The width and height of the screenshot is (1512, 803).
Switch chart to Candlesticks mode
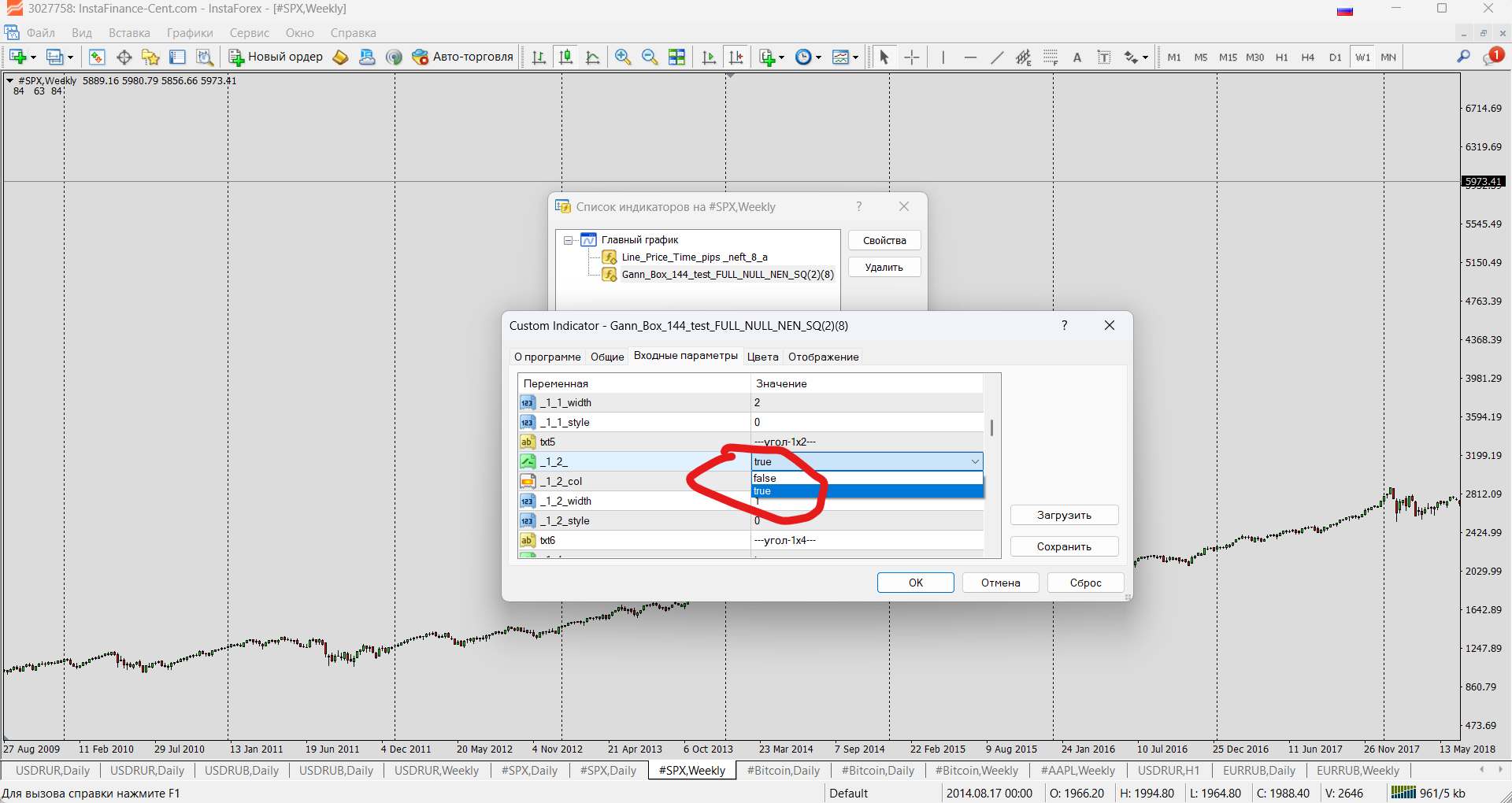point(565,57)
